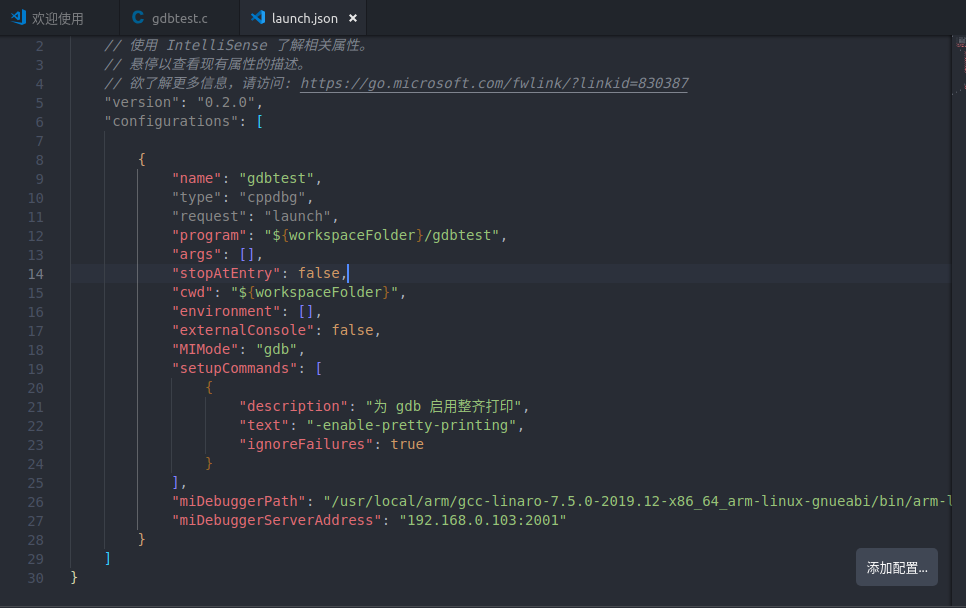Click the "gdb" MIMode value
966x608 pixels.
point(276,350)
